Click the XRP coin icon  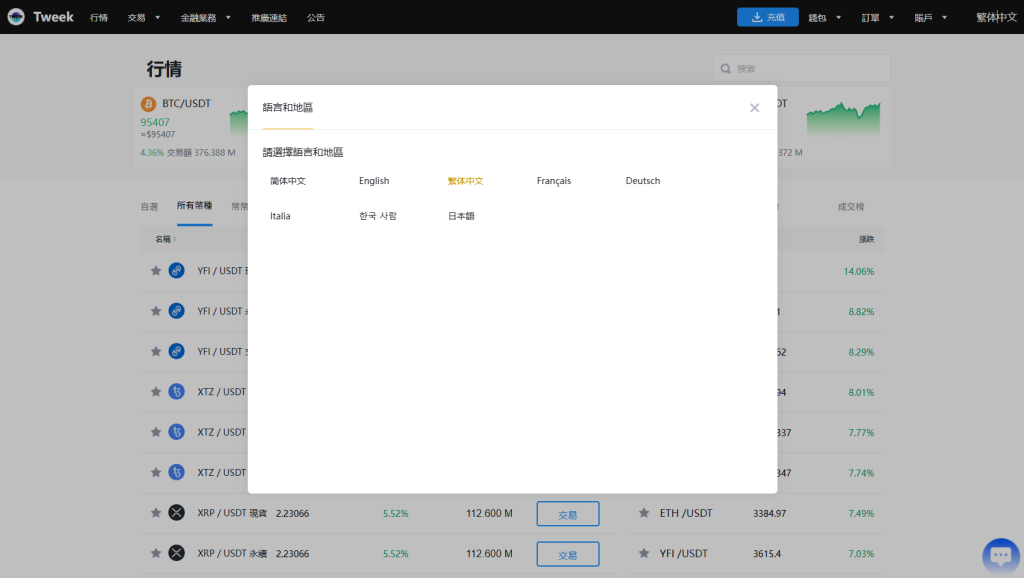click(176, 513)
